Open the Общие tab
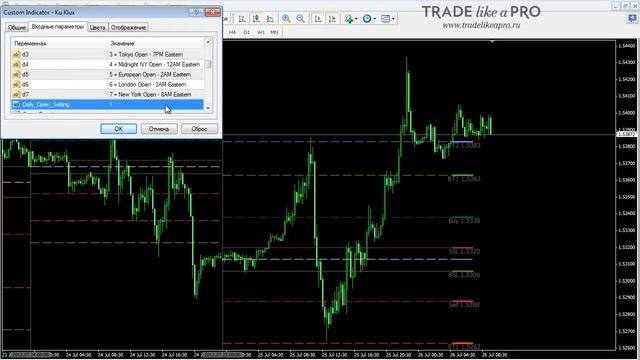 coord(17,27)
